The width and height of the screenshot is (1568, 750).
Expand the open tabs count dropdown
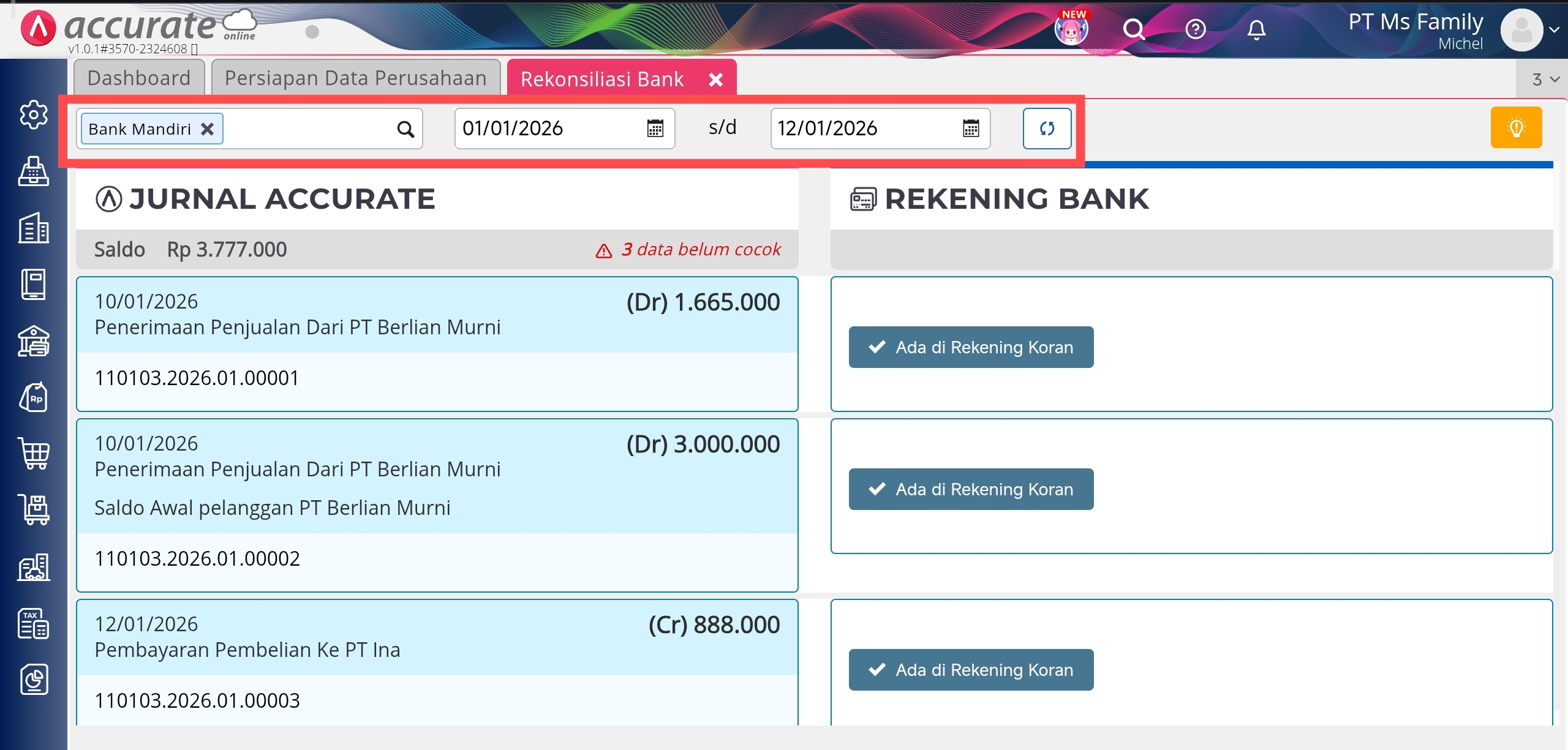tap(1545, 80)
